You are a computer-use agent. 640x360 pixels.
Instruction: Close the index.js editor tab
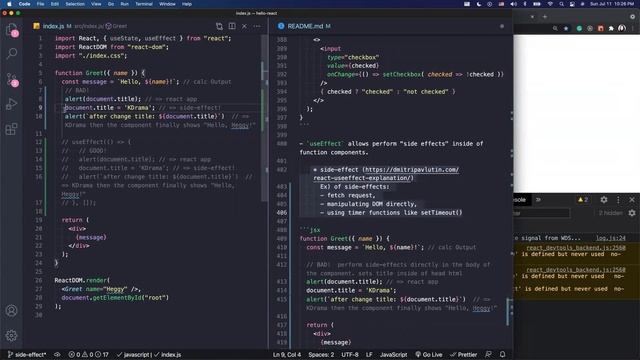[x=244, y=26]
